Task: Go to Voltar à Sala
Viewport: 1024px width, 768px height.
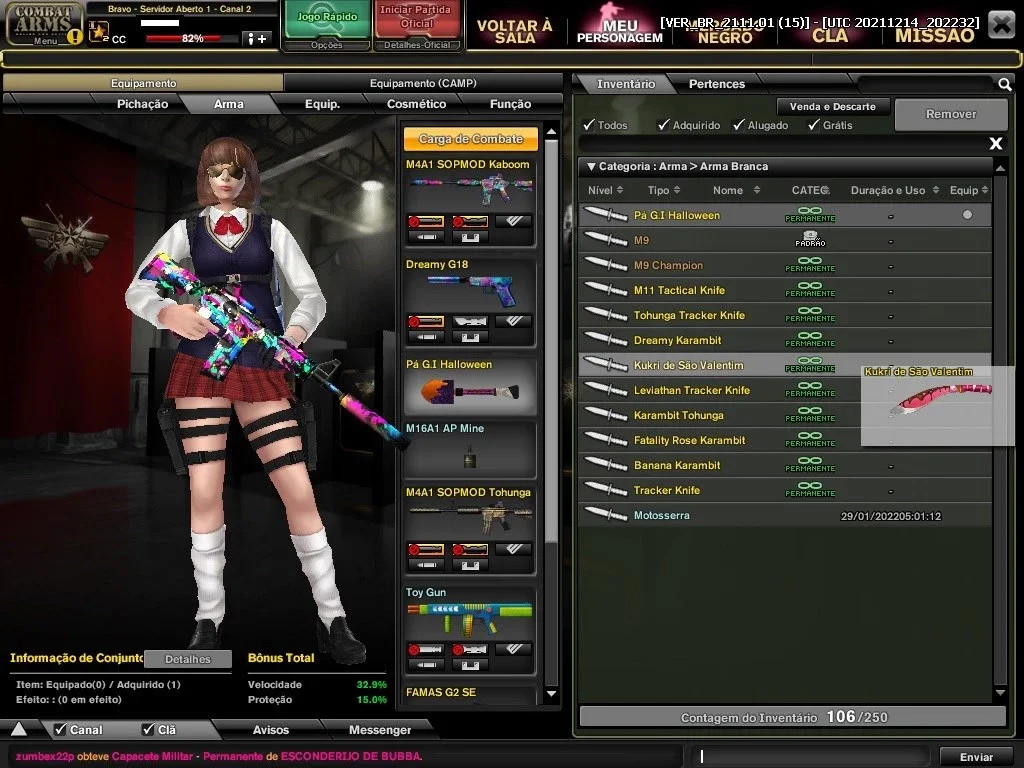Action: click(515, 30)
